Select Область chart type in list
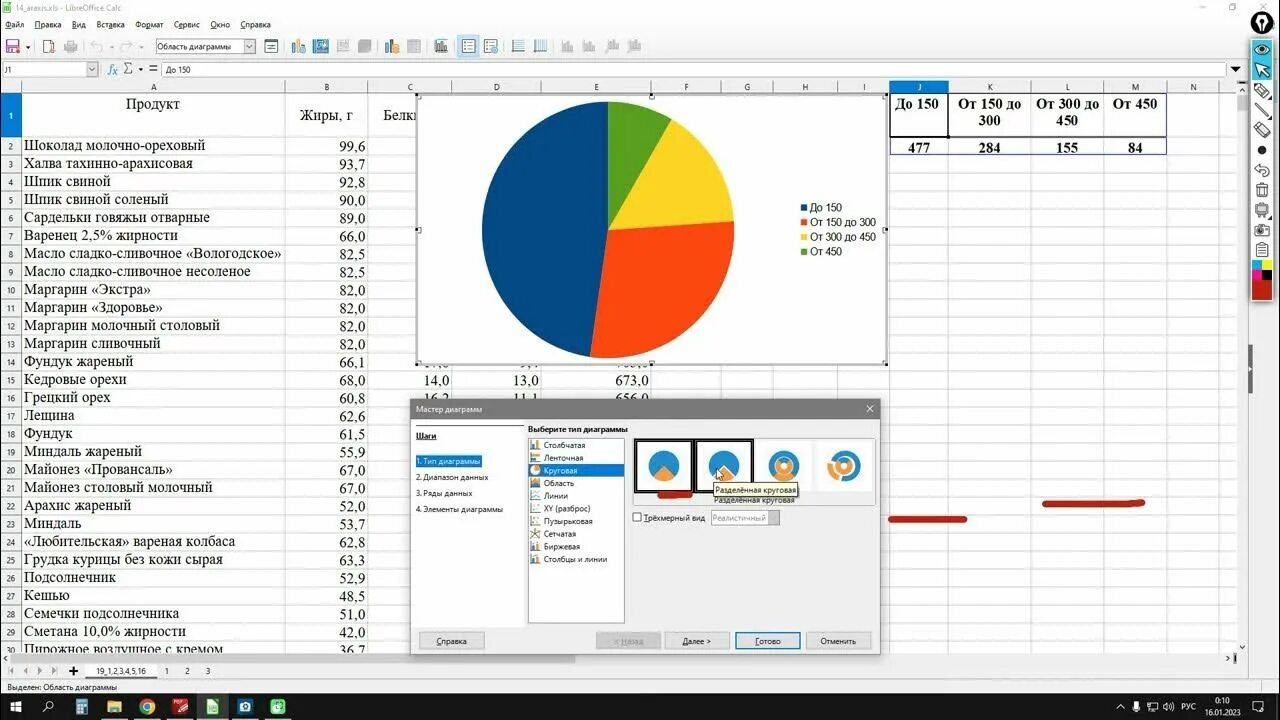Image resolution: width=1280 pixels, height=720 pixels. click(x=576, y=483)
